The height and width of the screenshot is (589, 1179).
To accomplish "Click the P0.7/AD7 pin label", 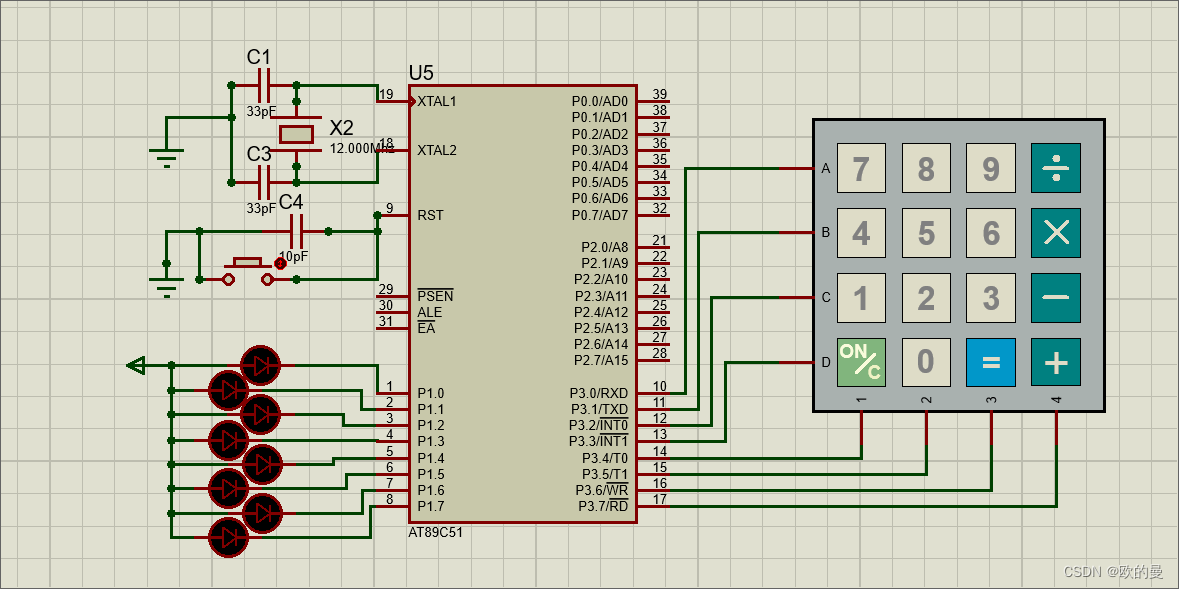I will (600, 215).
